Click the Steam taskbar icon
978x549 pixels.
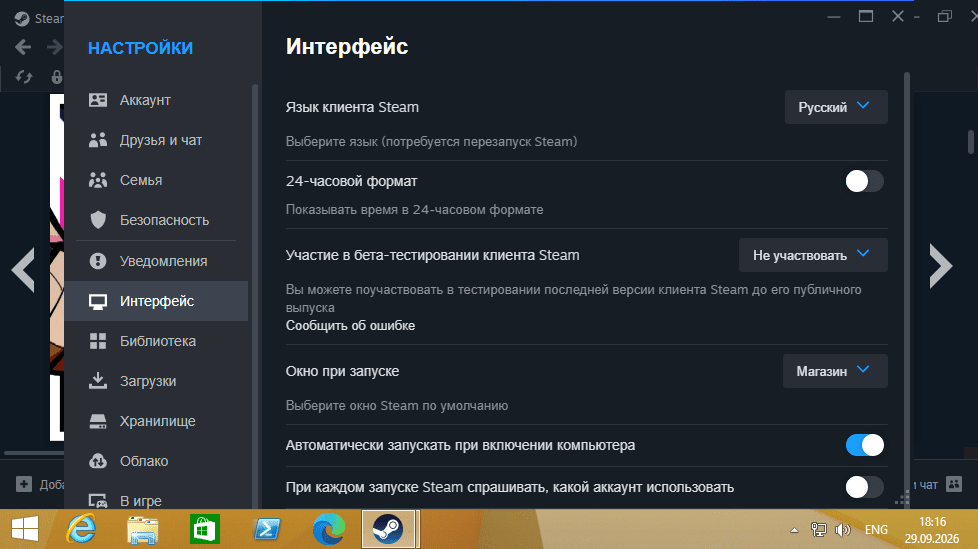click(390, 529)
